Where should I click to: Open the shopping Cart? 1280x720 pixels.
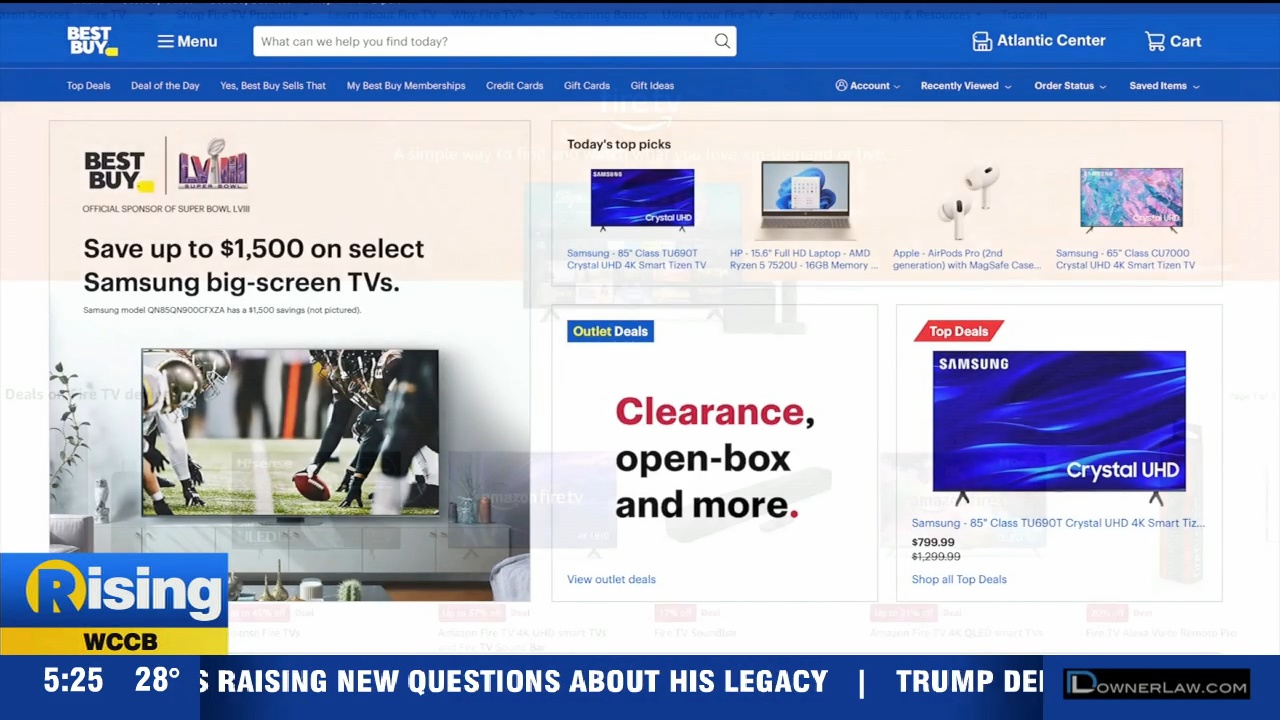1173,41
